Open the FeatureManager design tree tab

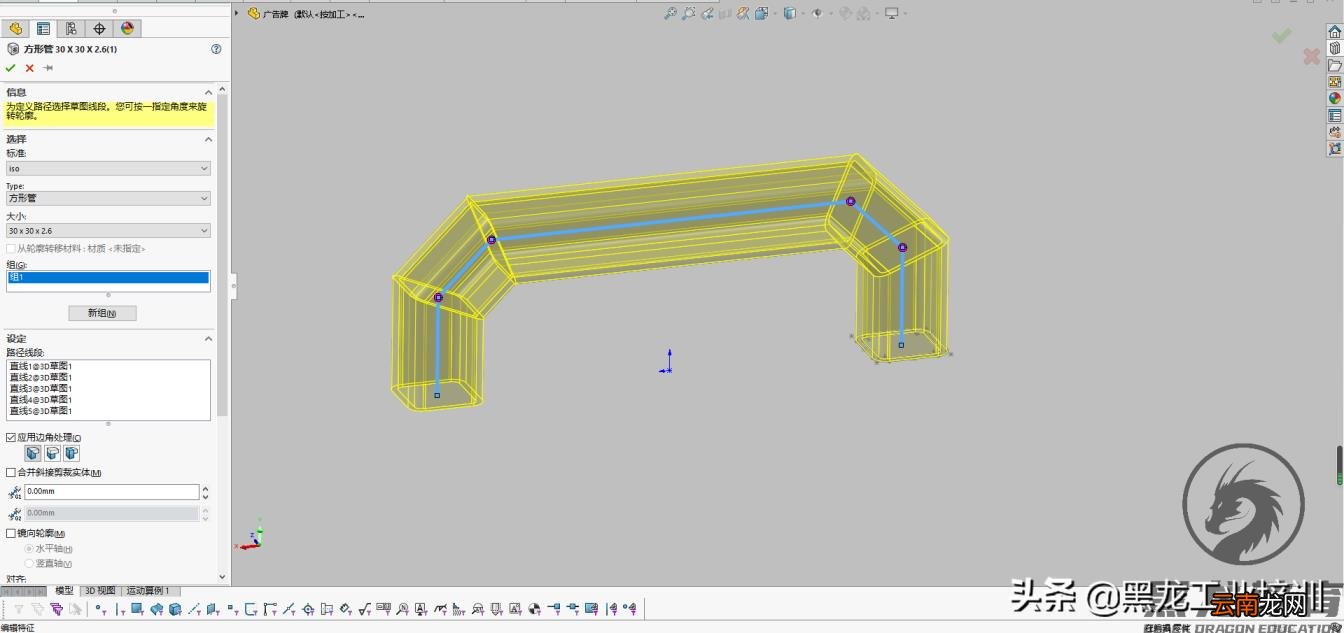pos(16,28)
